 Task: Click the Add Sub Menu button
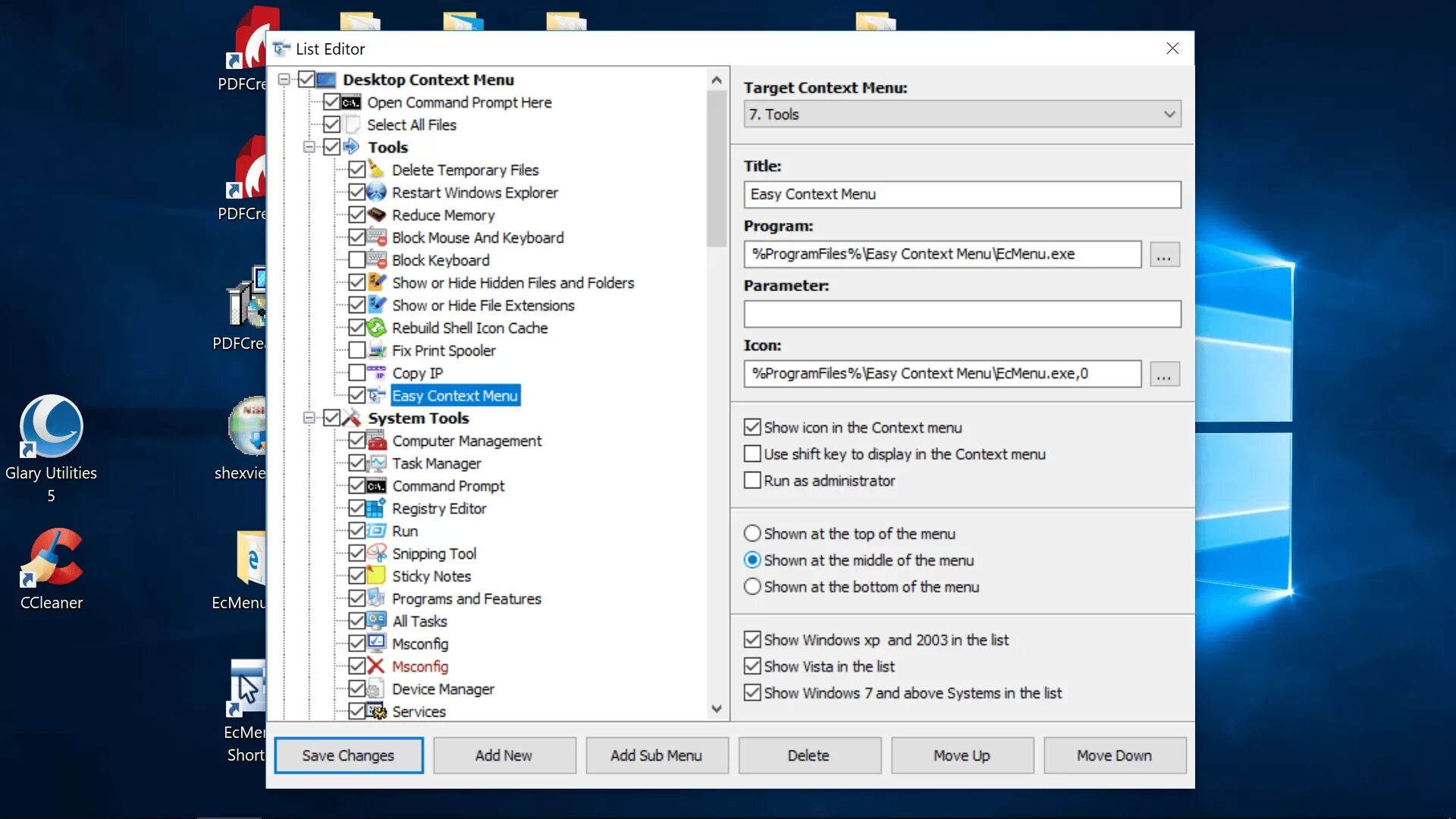pyautogui.click(x=656, y=755)
